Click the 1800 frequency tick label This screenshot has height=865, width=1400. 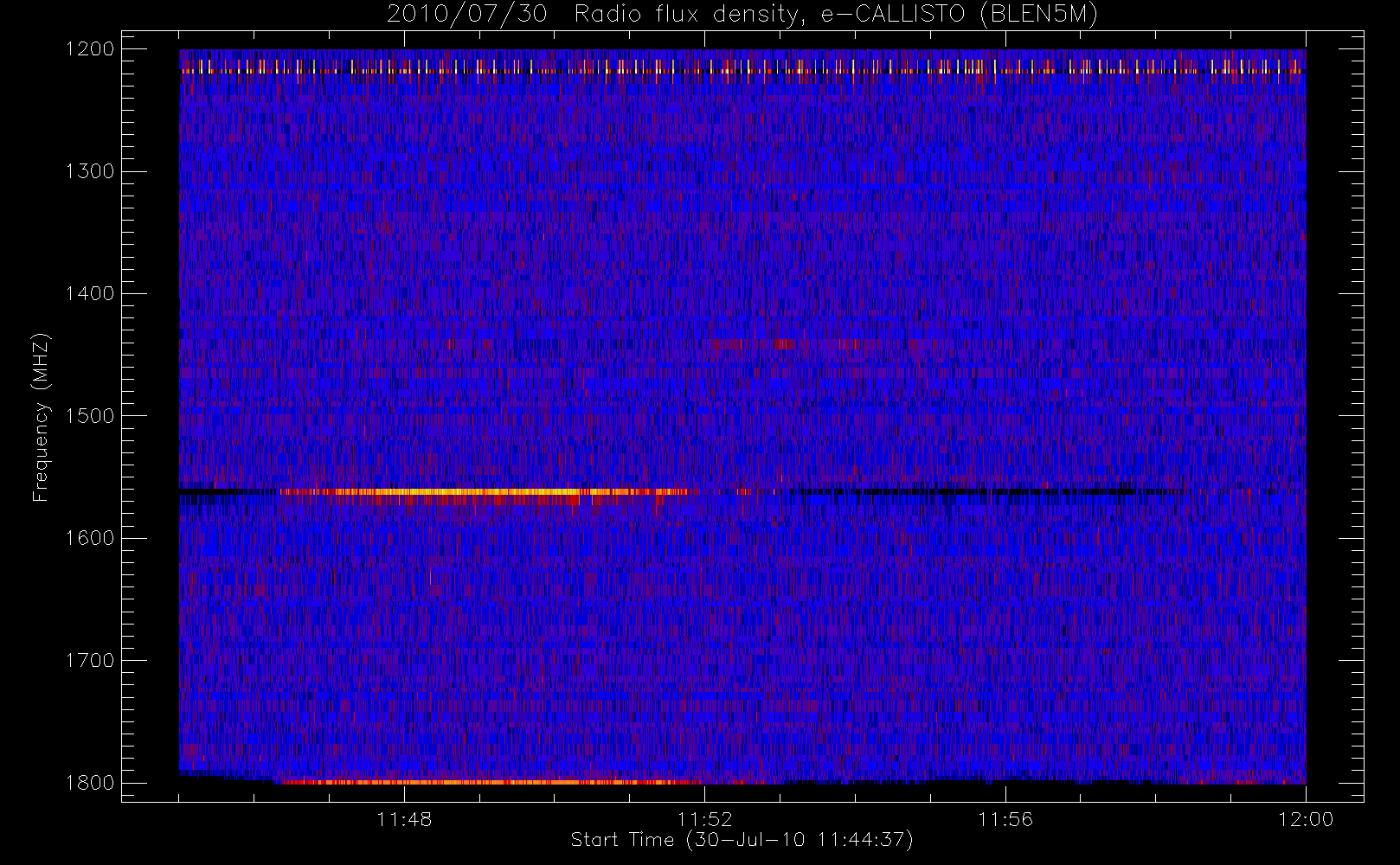(x=90, y=783)
